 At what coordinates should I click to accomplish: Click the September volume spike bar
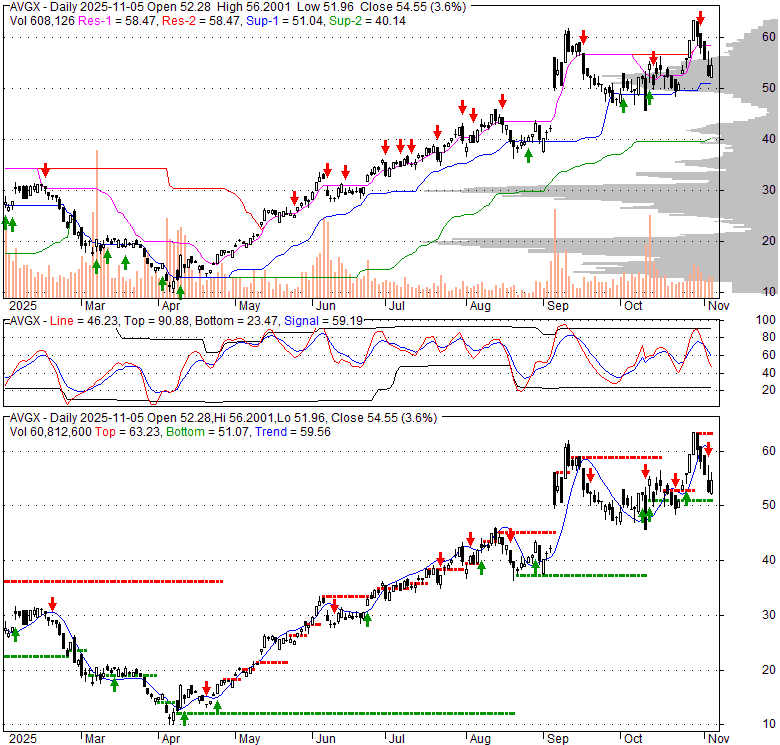(x=555, y=254)
